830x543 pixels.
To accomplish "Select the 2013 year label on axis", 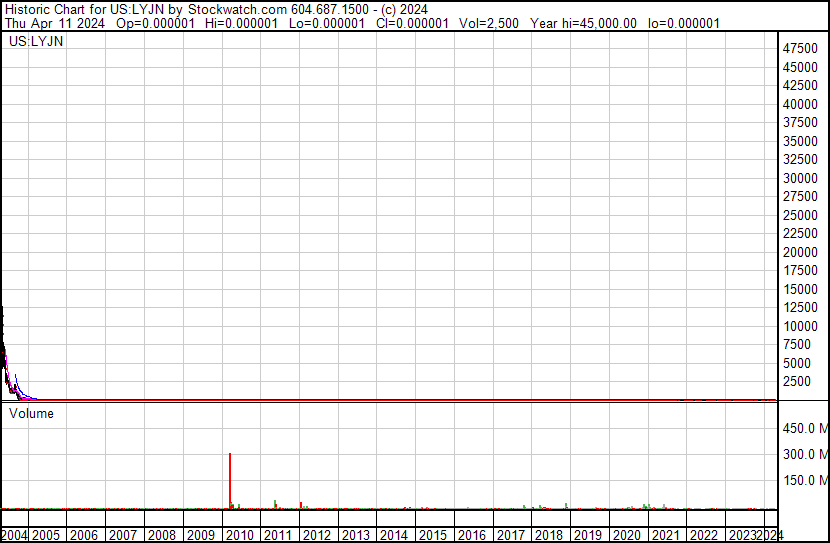I will pyautogui.click(x=356, y=535).
